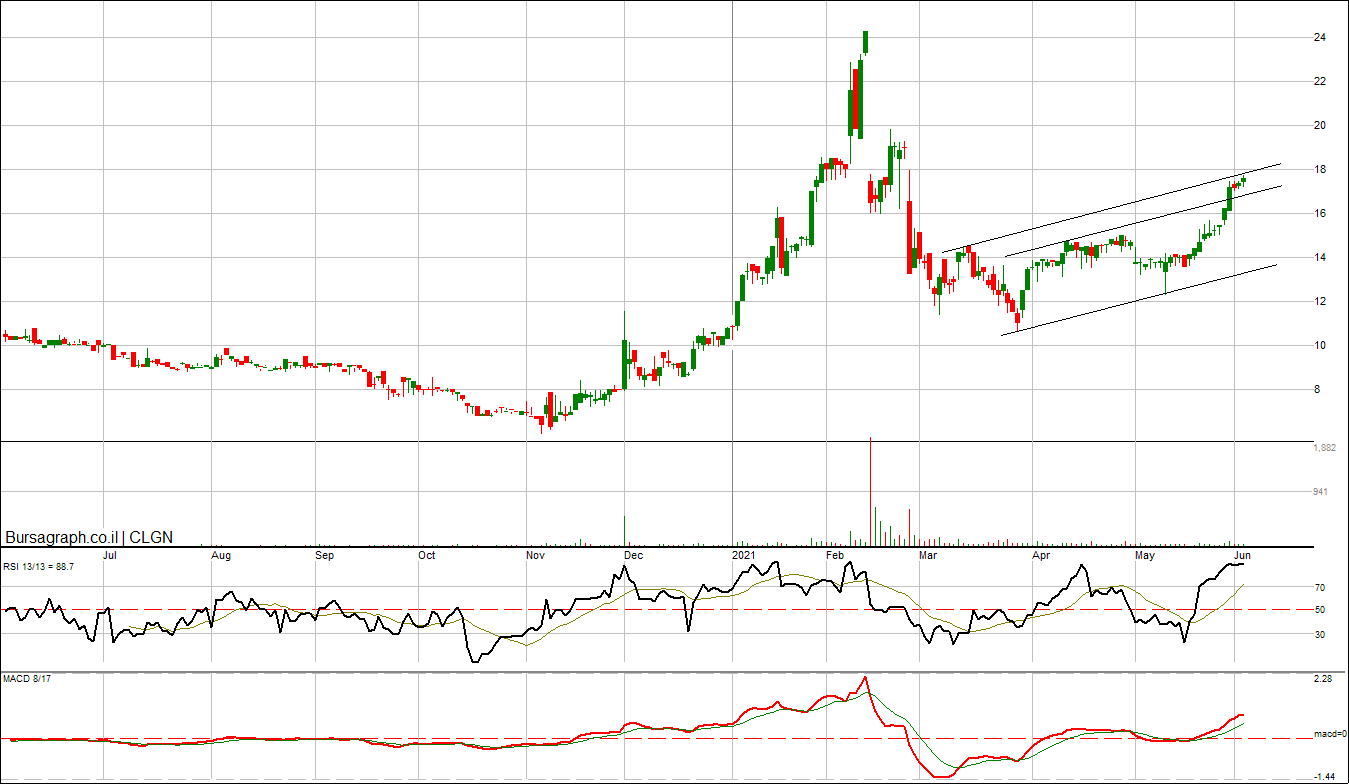1349x784 pixels.
Task: Click the peak green candle near 24
Action: [x=865, y=42]
